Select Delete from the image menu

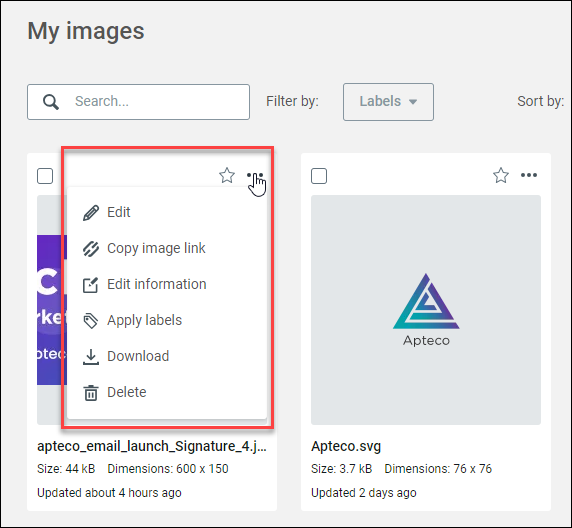coord(167,392)
